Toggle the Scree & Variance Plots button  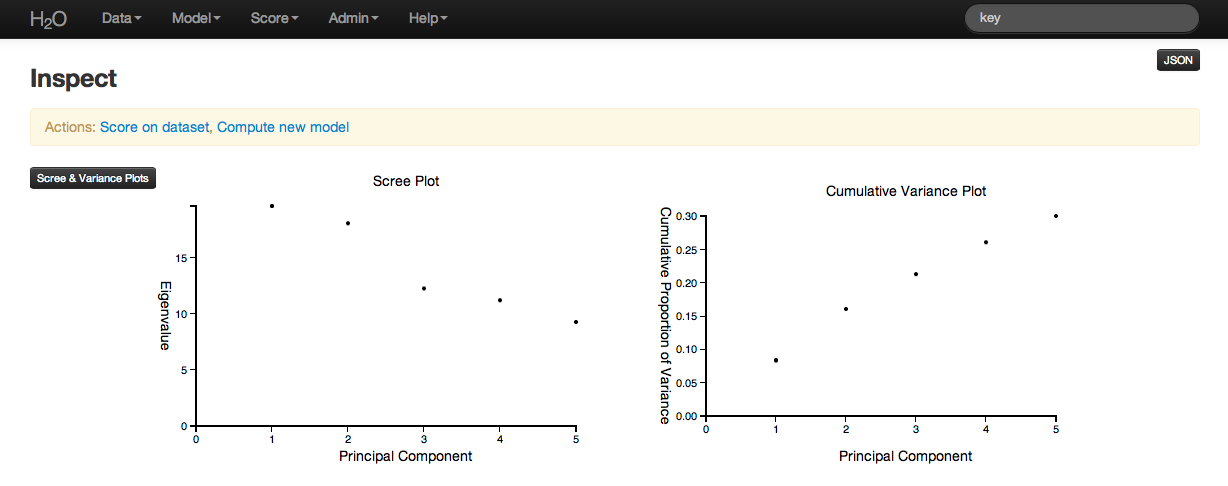(93, 178)
